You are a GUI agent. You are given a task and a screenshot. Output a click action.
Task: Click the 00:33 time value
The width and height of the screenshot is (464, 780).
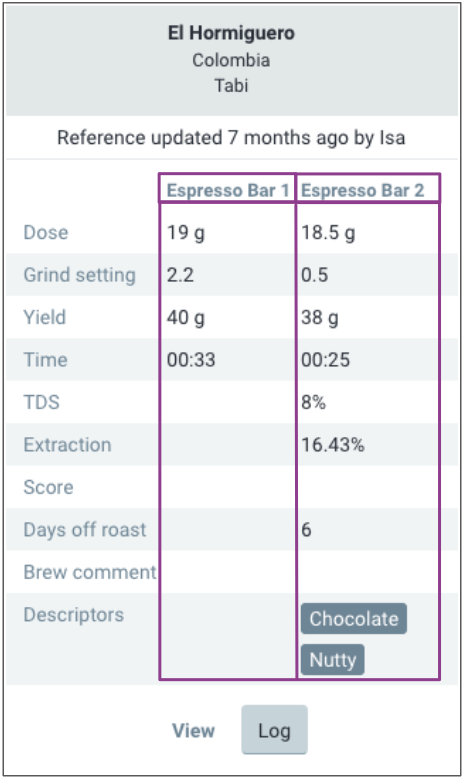pyautogui.click(x=191, y=360)
